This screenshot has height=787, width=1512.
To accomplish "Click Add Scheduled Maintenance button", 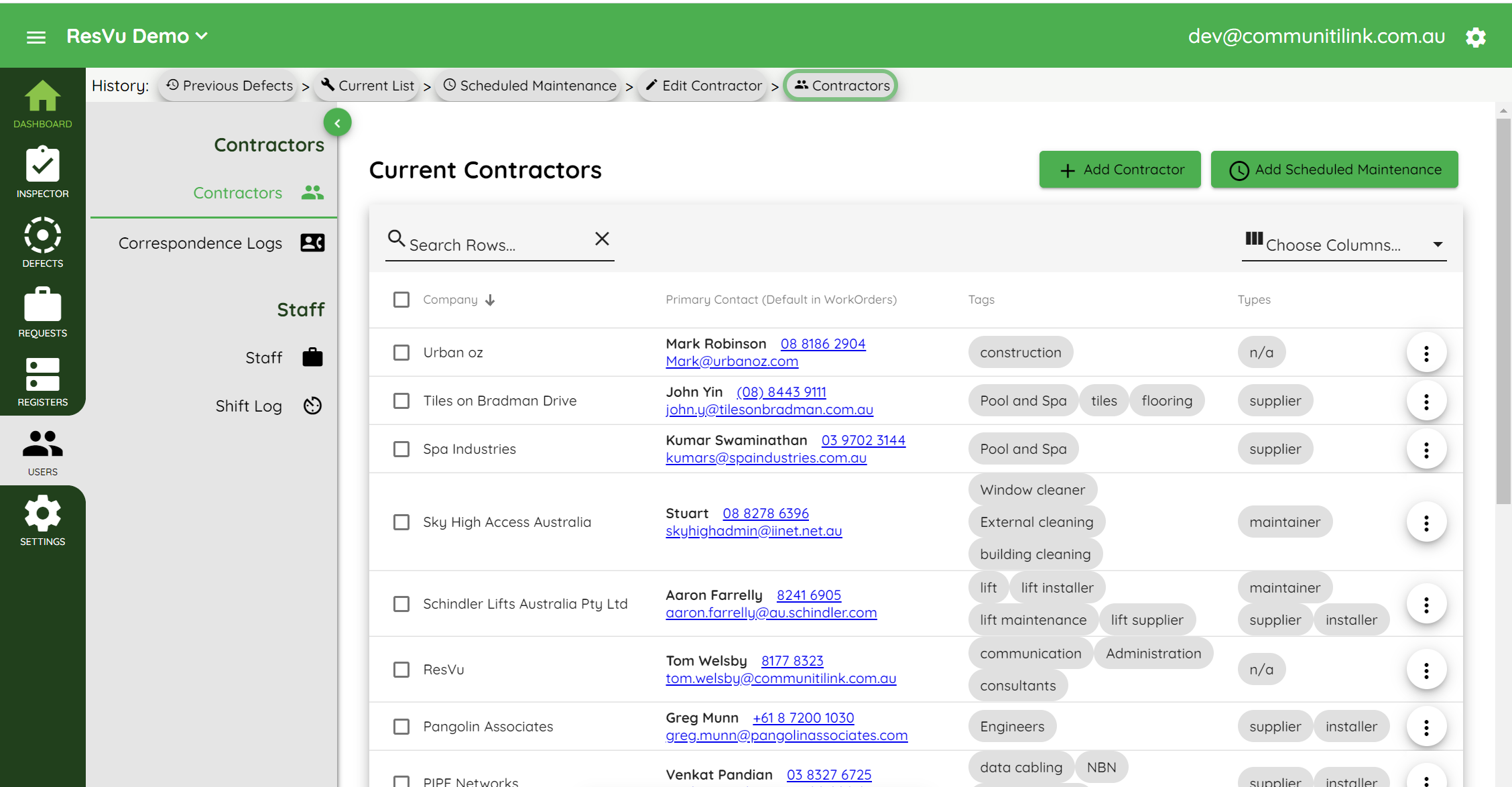I will pyautogui.click(x=1334, y=170).
